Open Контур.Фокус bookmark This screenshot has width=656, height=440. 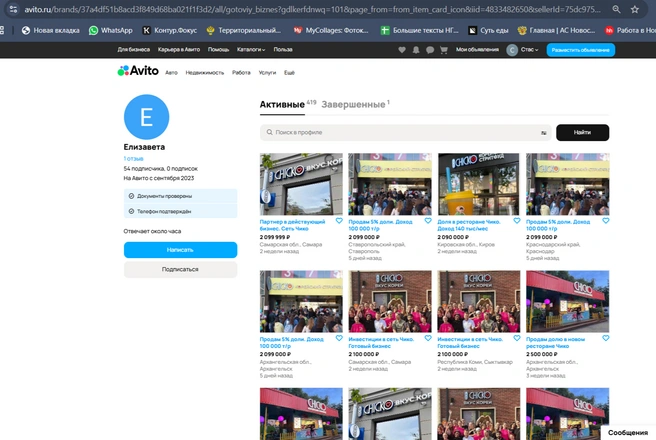tap(169, 30)
